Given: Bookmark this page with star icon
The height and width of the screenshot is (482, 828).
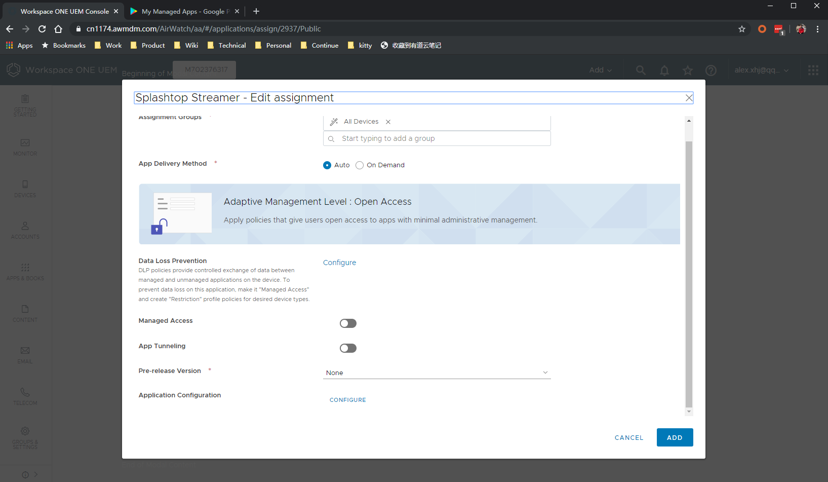Looking at the screenshot, I should coord(742,29).
